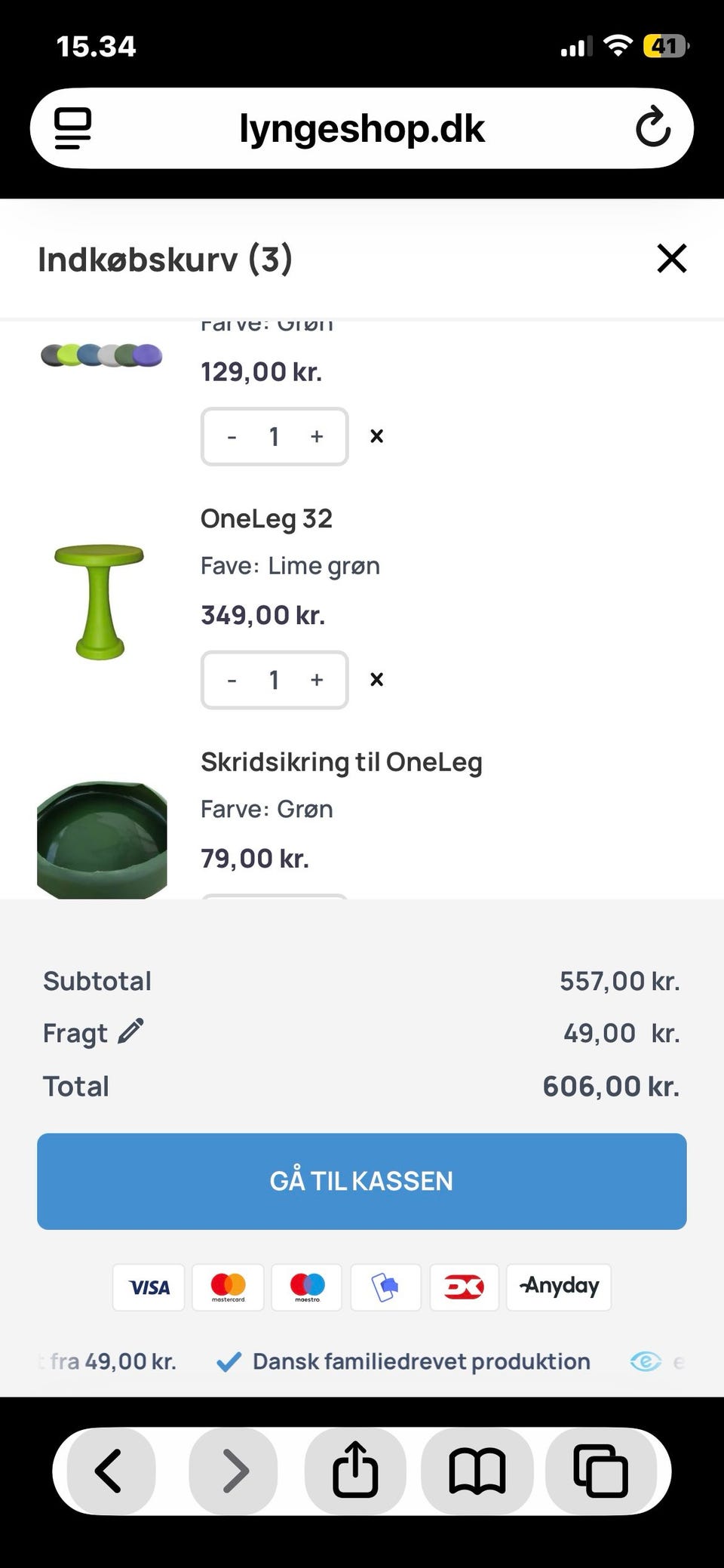Increase quantity of the 129,00 kr. item
The height and width of the screenshot is (1568, 724).
[x=317, y=436]
